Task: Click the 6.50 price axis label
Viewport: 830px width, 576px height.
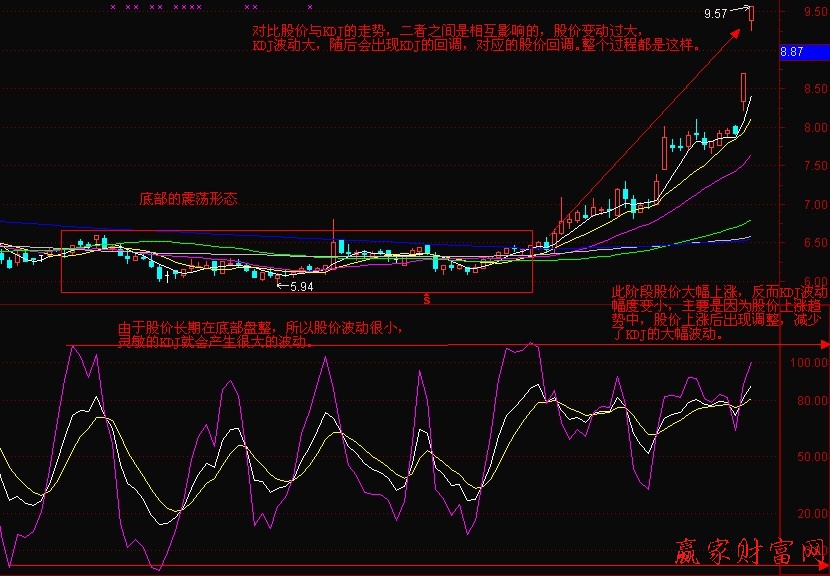Action: point(812,243)
